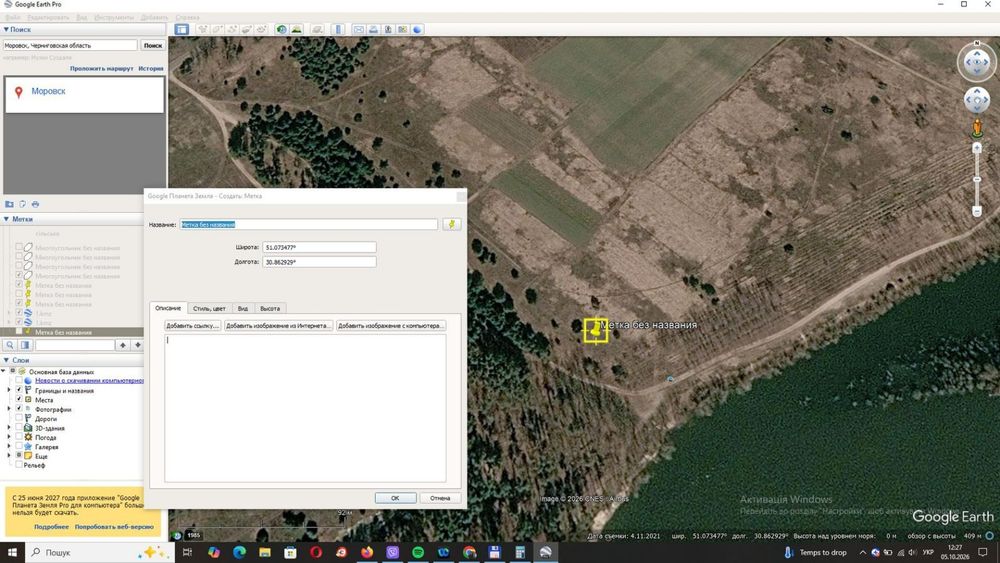The width and height of the screenshot is (1000, 563).
Task: Click the printer icon under search results
Action: tap(35, 204)
